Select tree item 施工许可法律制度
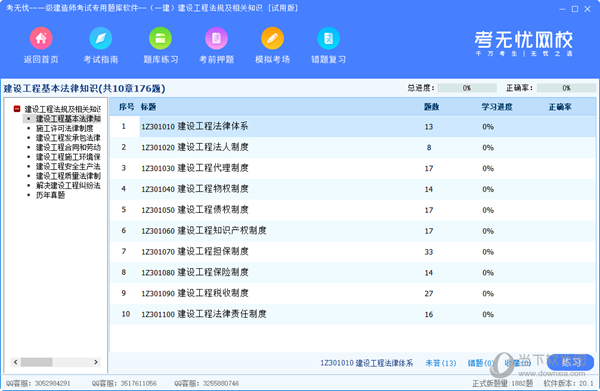The width and height of the screenshot is (600, 391). pos(64,128)
